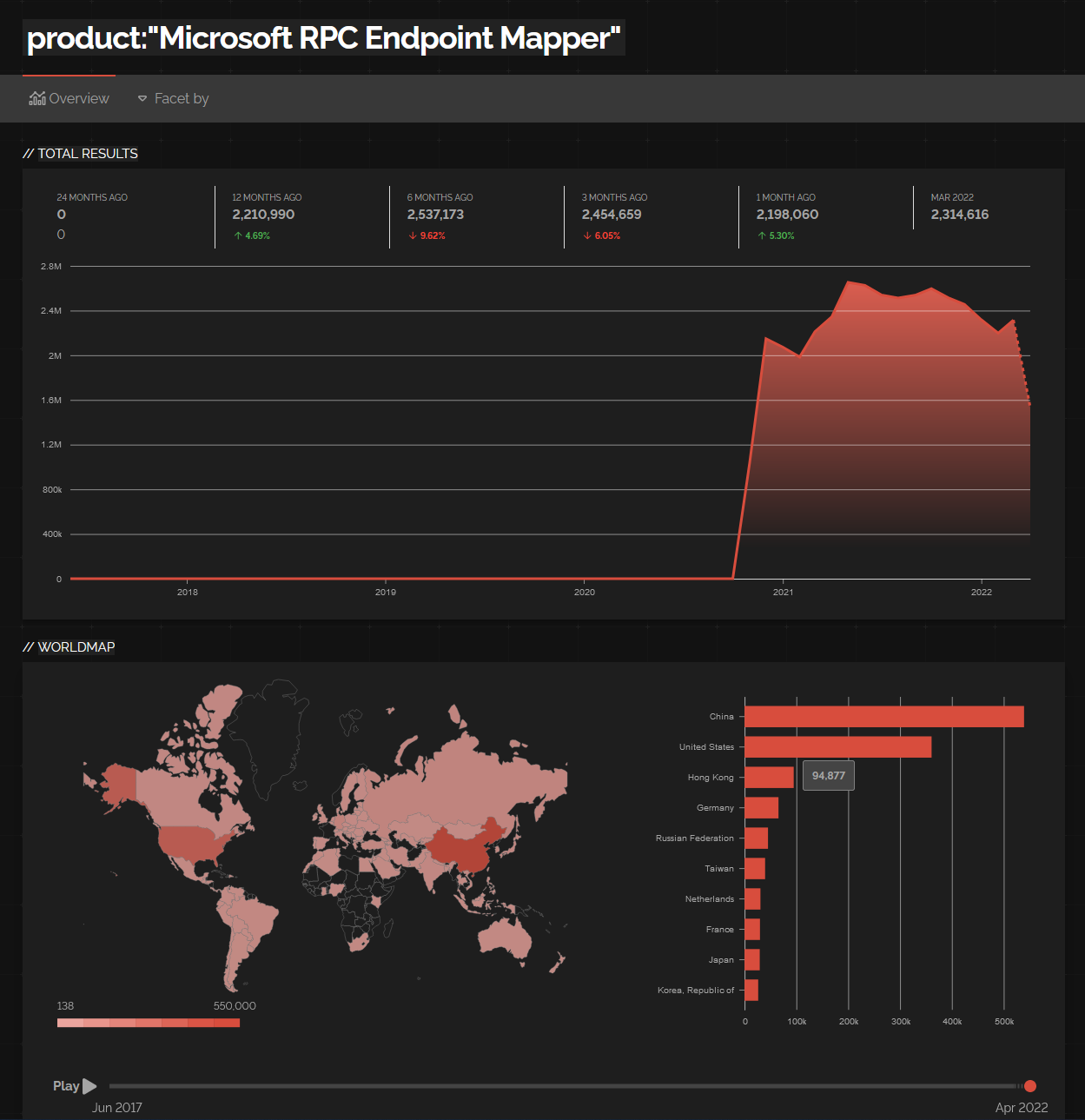This screenshot has height=1120, width=1085.
Task: Select the China bar in the chart
Action: tap(884, 716)
